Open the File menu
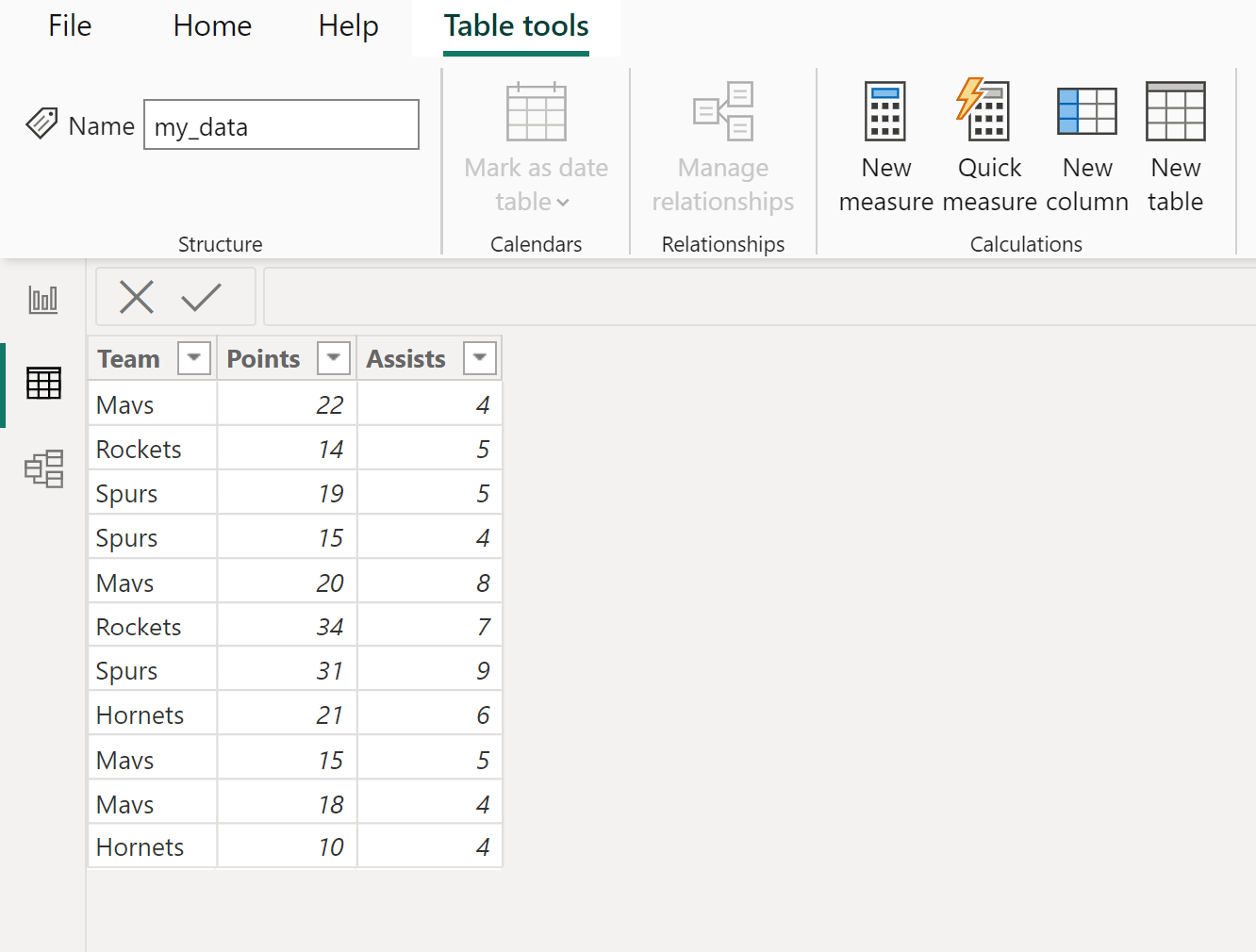1256x952 pixels. (x=69, y=25)
